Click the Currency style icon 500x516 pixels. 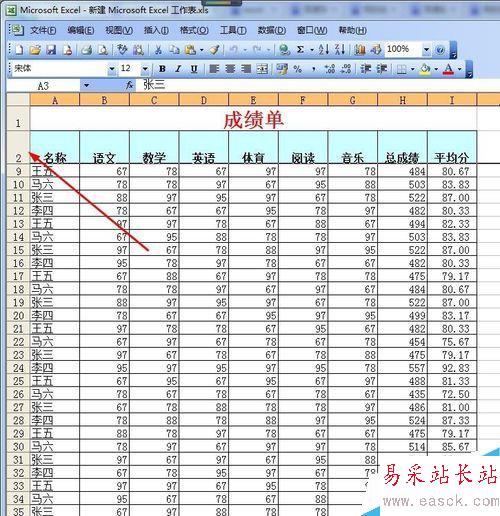point(282,69)
